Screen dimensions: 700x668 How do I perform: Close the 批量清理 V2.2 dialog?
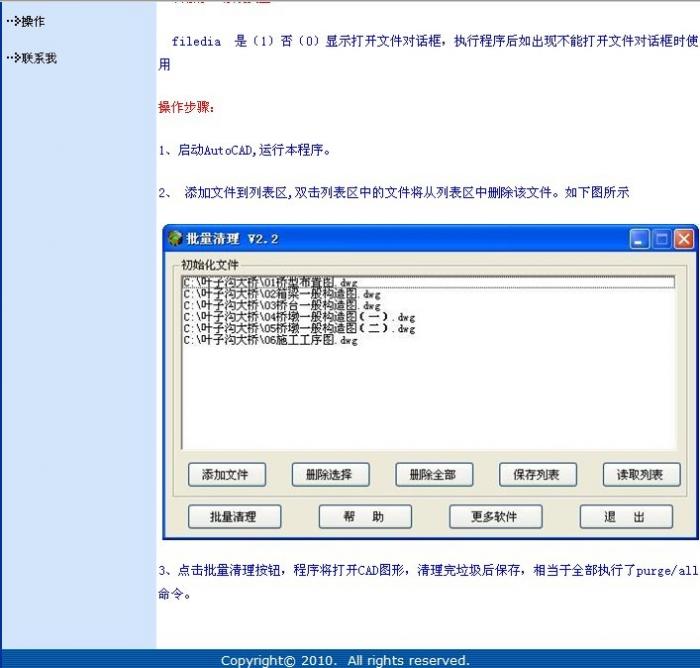coord(684,239)
